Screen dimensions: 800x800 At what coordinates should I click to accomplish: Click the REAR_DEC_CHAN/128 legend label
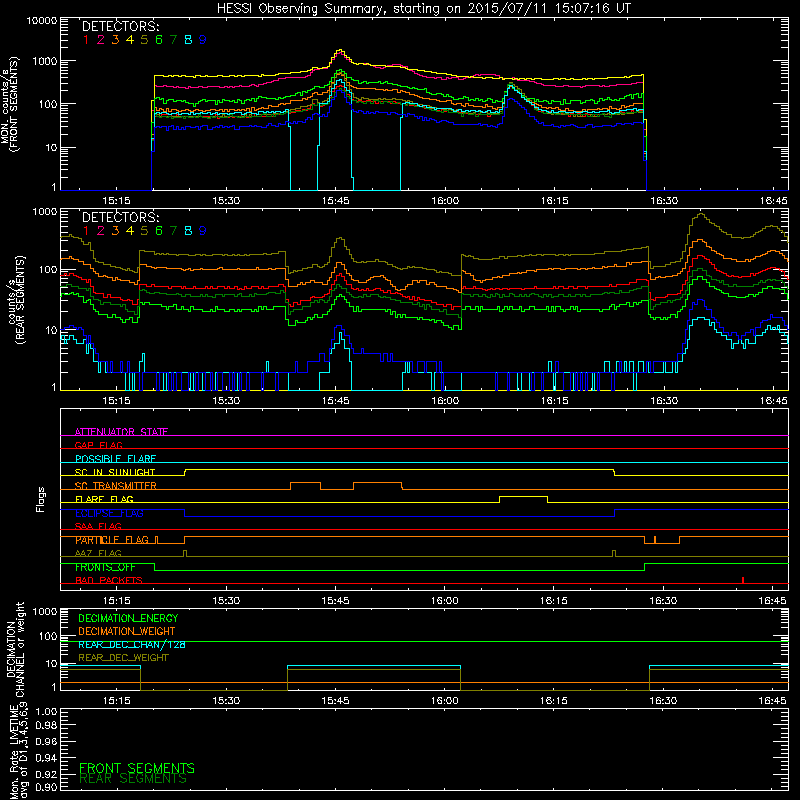(x=132, y=644)
